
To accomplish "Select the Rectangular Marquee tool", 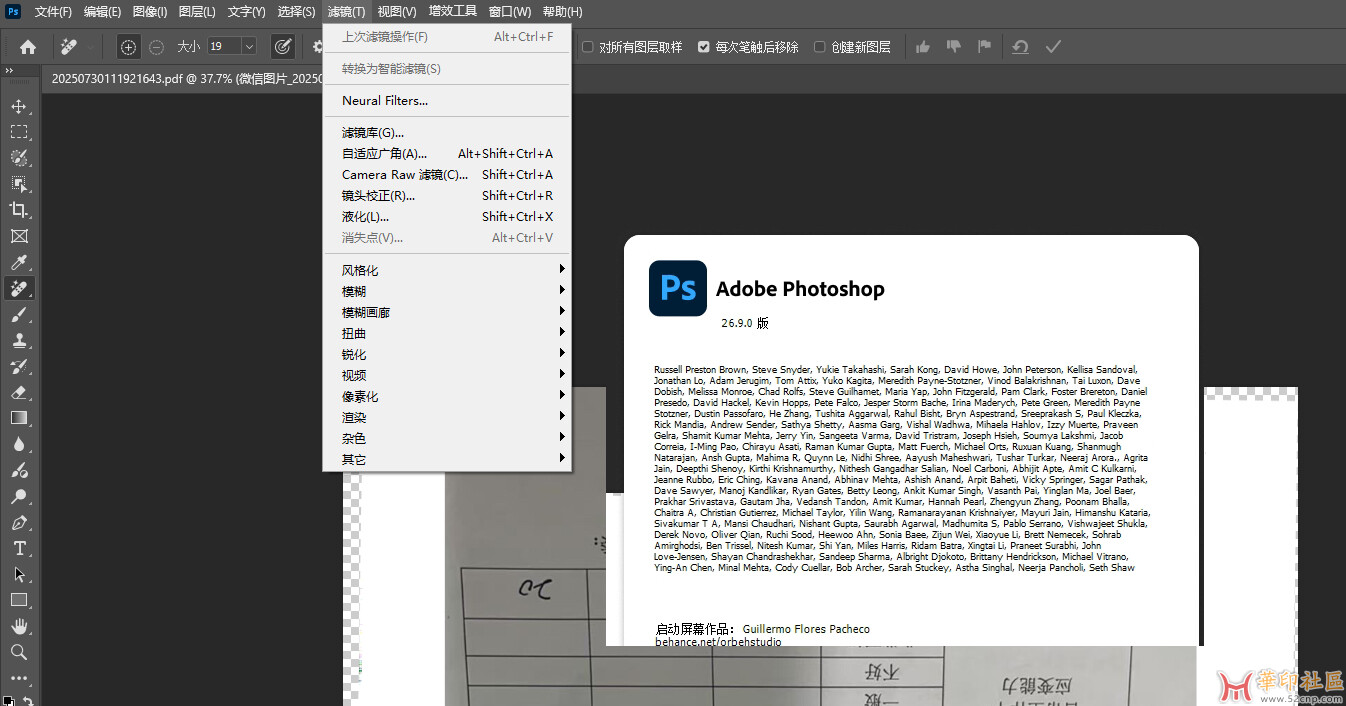I will coord(19,132).
